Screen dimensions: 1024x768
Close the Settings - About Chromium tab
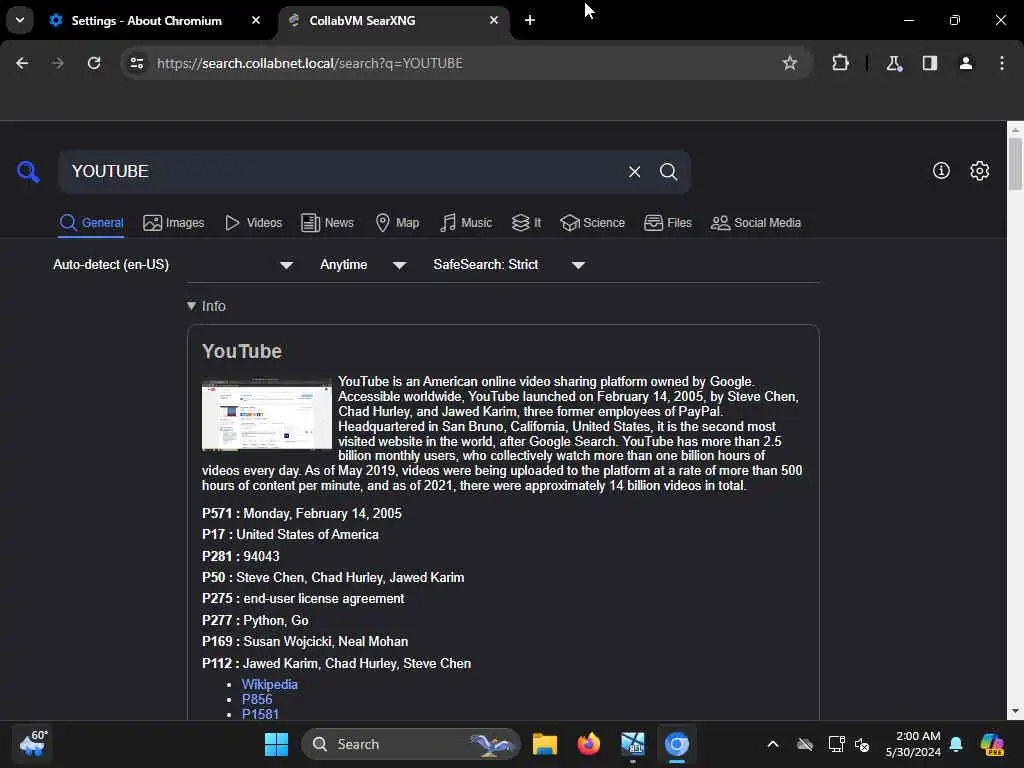point(256,20)
